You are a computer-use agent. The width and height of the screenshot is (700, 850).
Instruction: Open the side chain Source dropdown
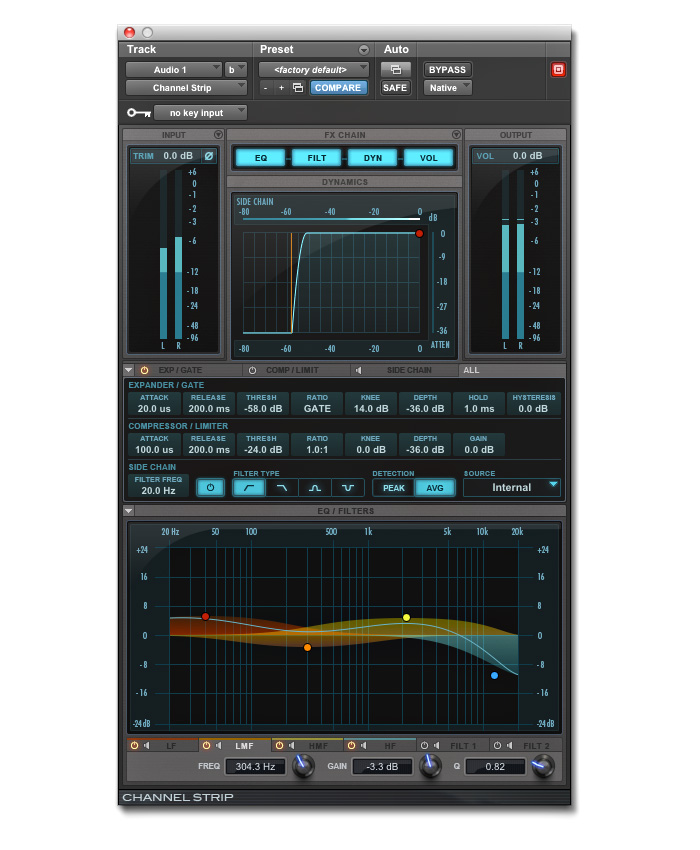[511, 488]
